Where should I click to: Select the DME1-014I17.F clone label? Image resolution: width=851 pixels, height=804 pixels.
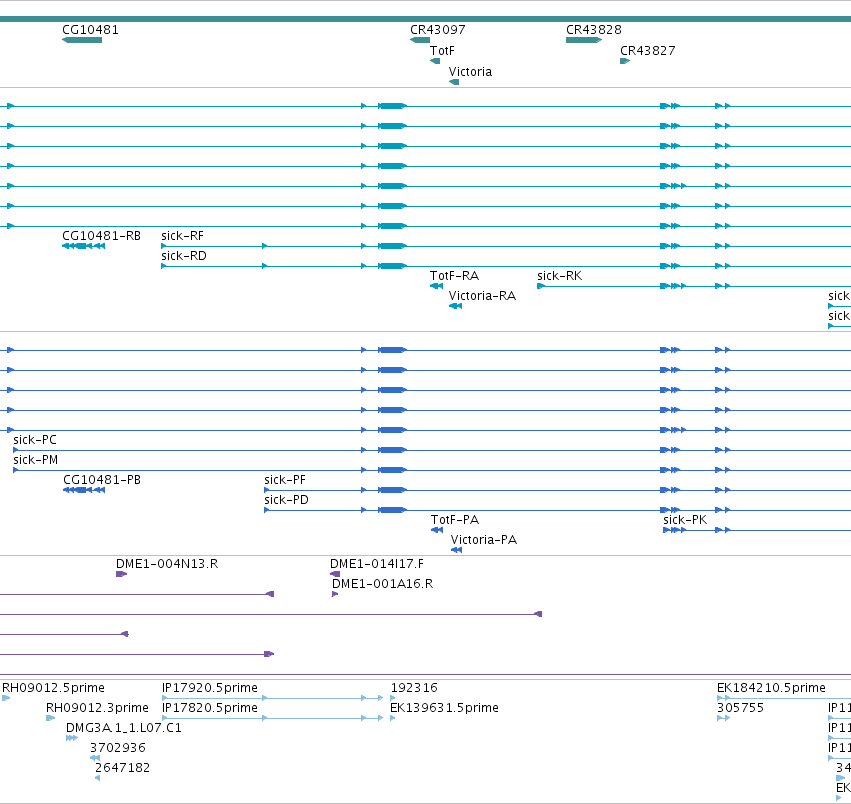(x=377, y=565)
